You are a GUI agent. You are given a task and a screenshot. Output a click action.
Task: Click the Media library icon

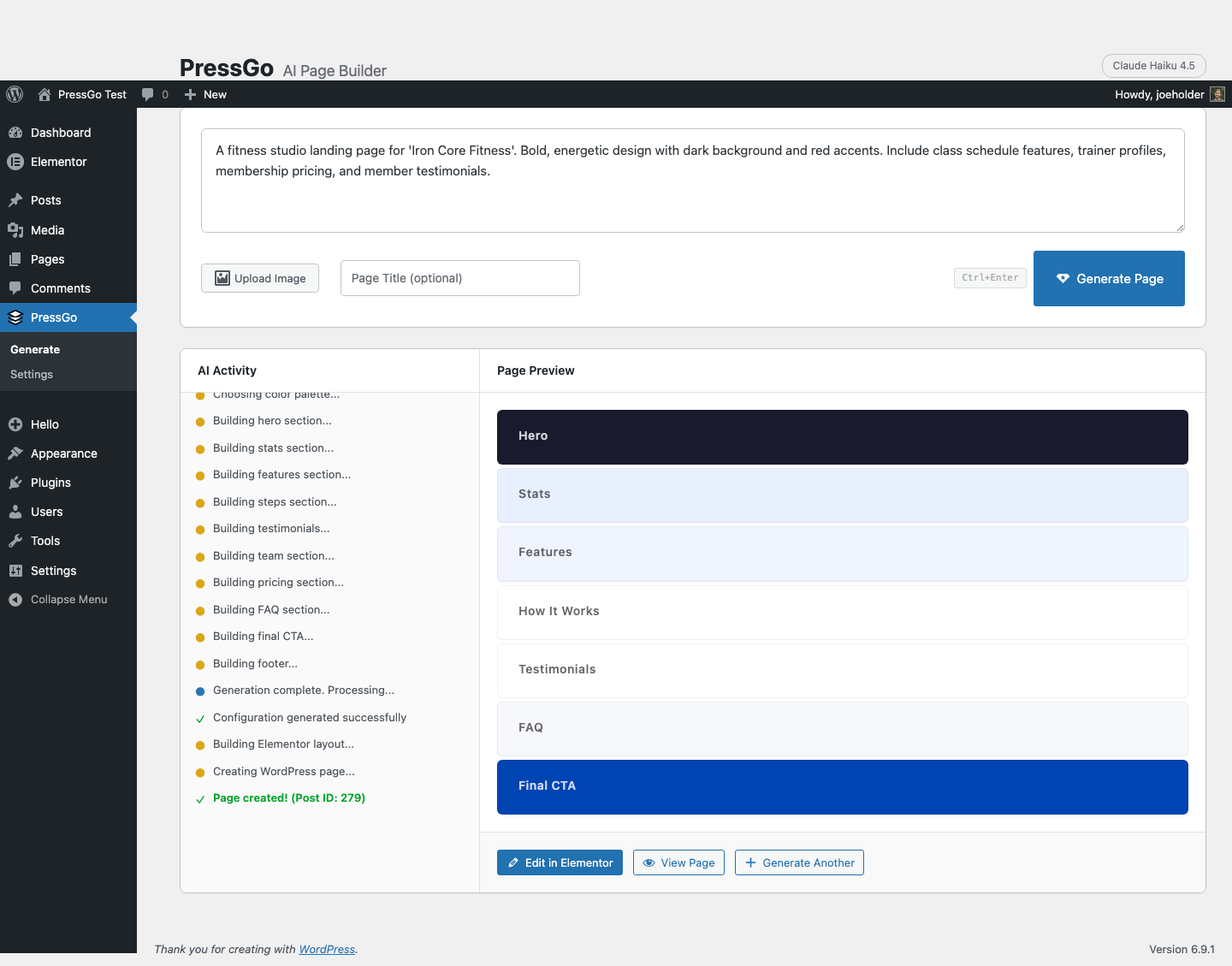(x=15, y=230)
